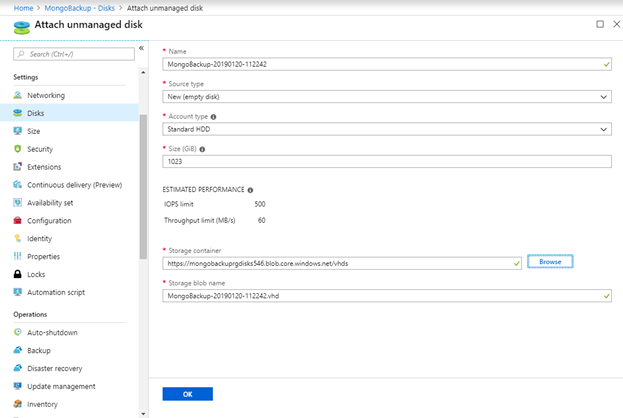Open Disaster recovery page
The image size is (623, 418).
54,368
